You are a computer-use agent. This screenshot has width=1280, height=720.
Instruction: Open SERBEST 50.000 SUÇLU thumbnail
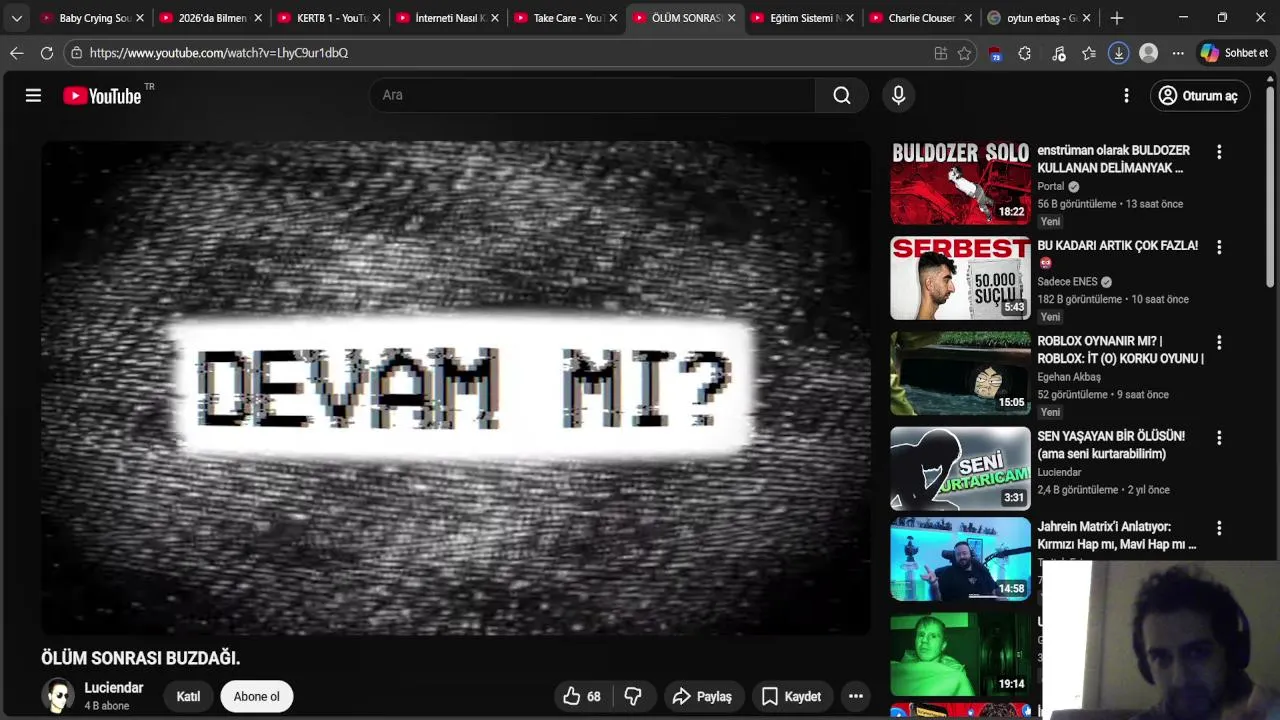point(960,278)
